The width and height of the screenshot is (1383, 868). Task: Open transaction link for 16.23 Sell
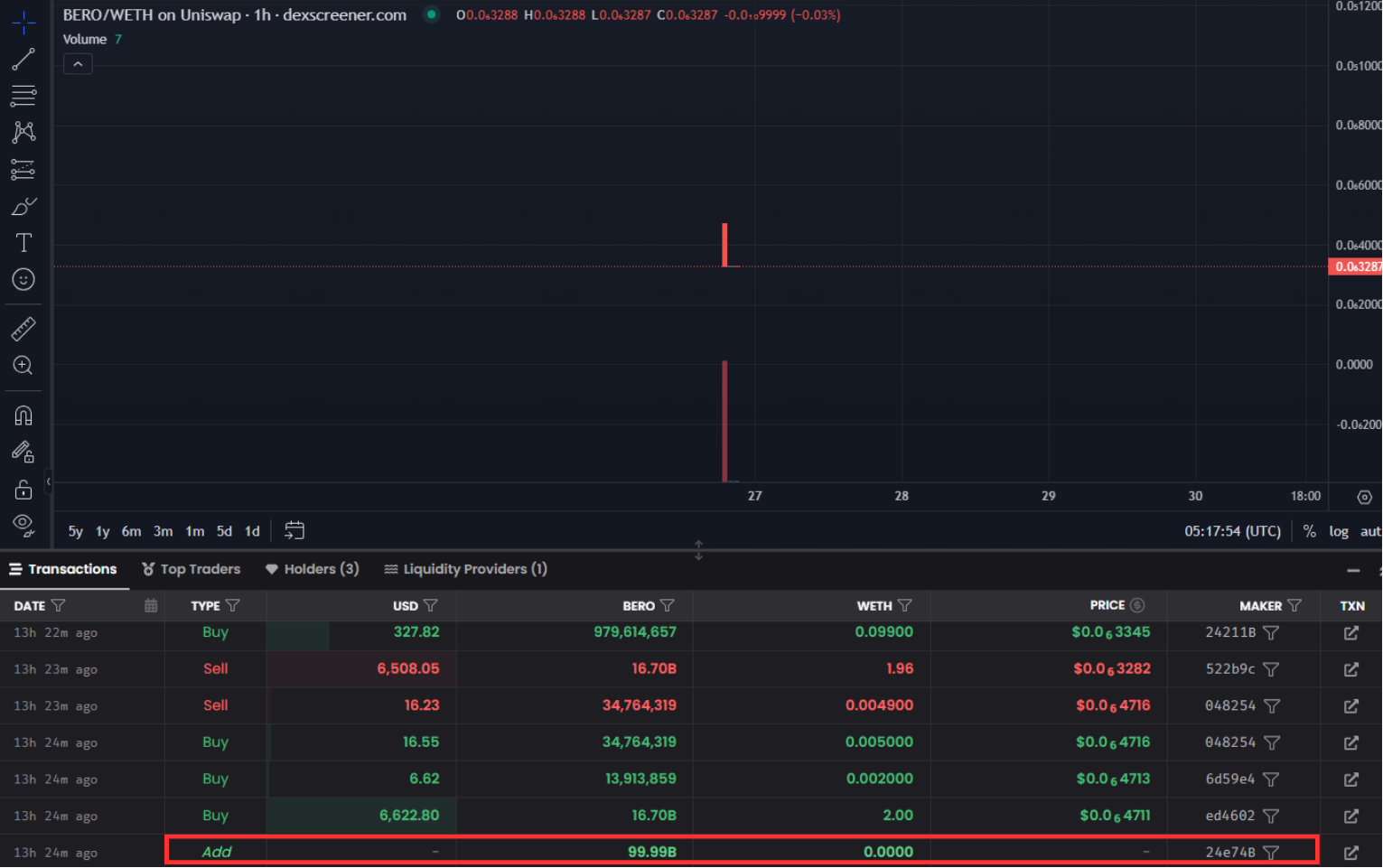click(1351, 706)
